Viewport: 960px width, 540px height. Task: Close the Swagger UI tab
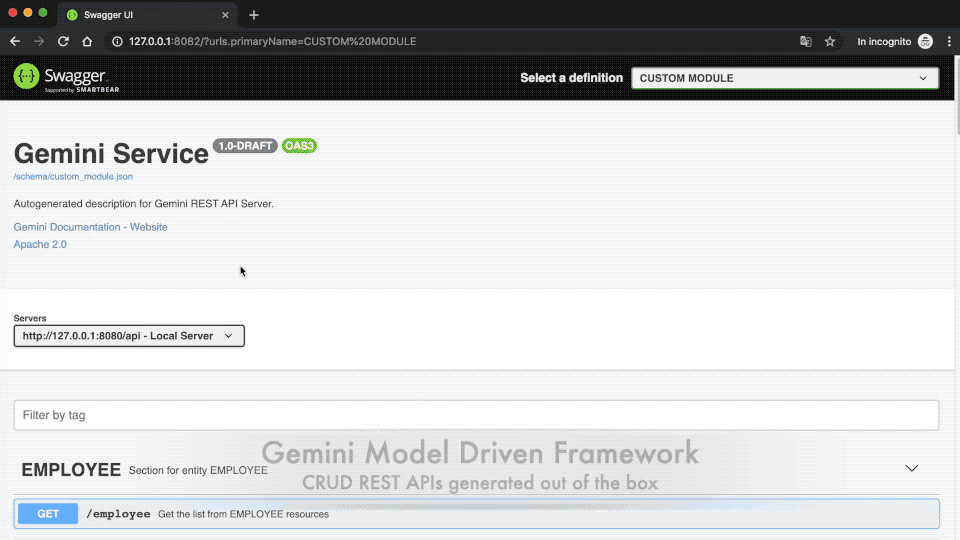[x=225, y=15]
